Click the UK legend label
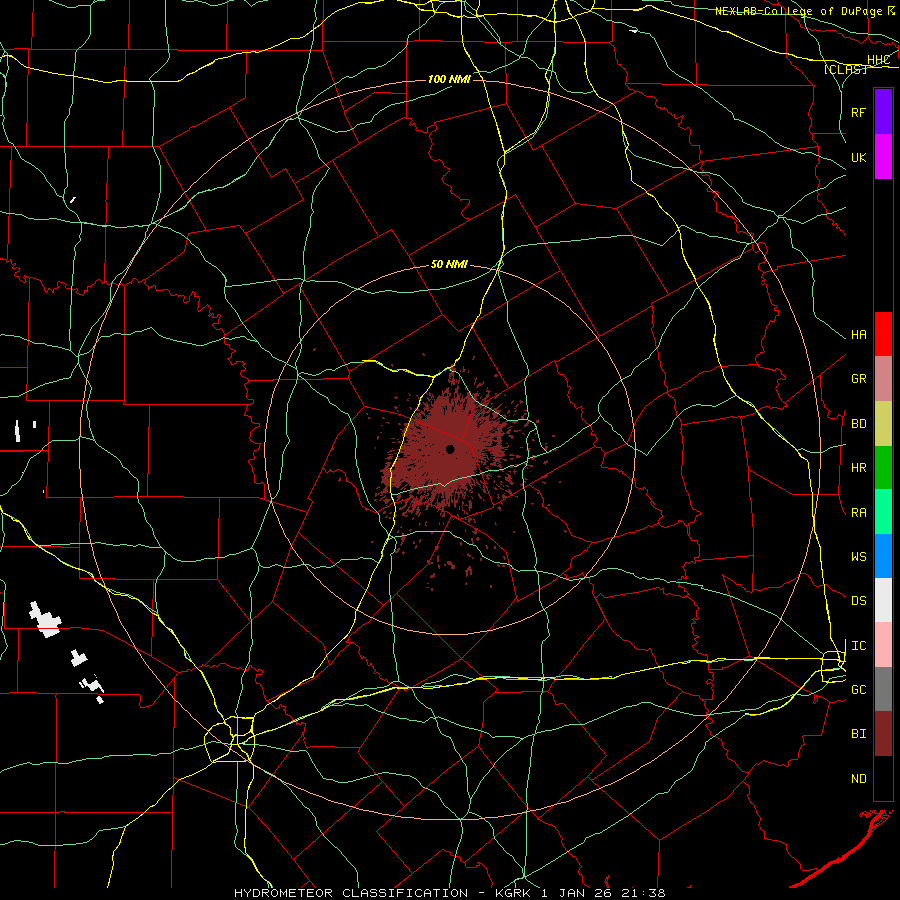This screenshot has width=900, height=900. (x=859, y=157)
